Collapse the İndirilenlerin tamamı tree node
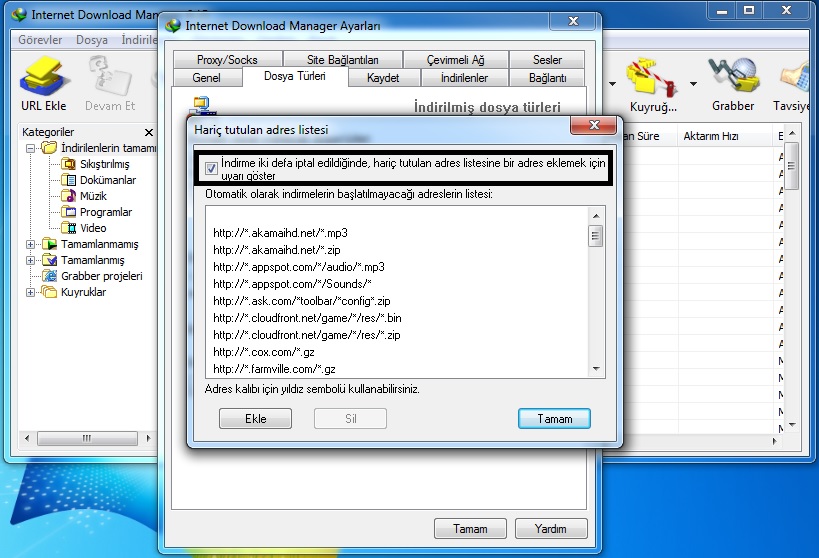The height and width of the screenshot is (558, 819). coord(31,148)
